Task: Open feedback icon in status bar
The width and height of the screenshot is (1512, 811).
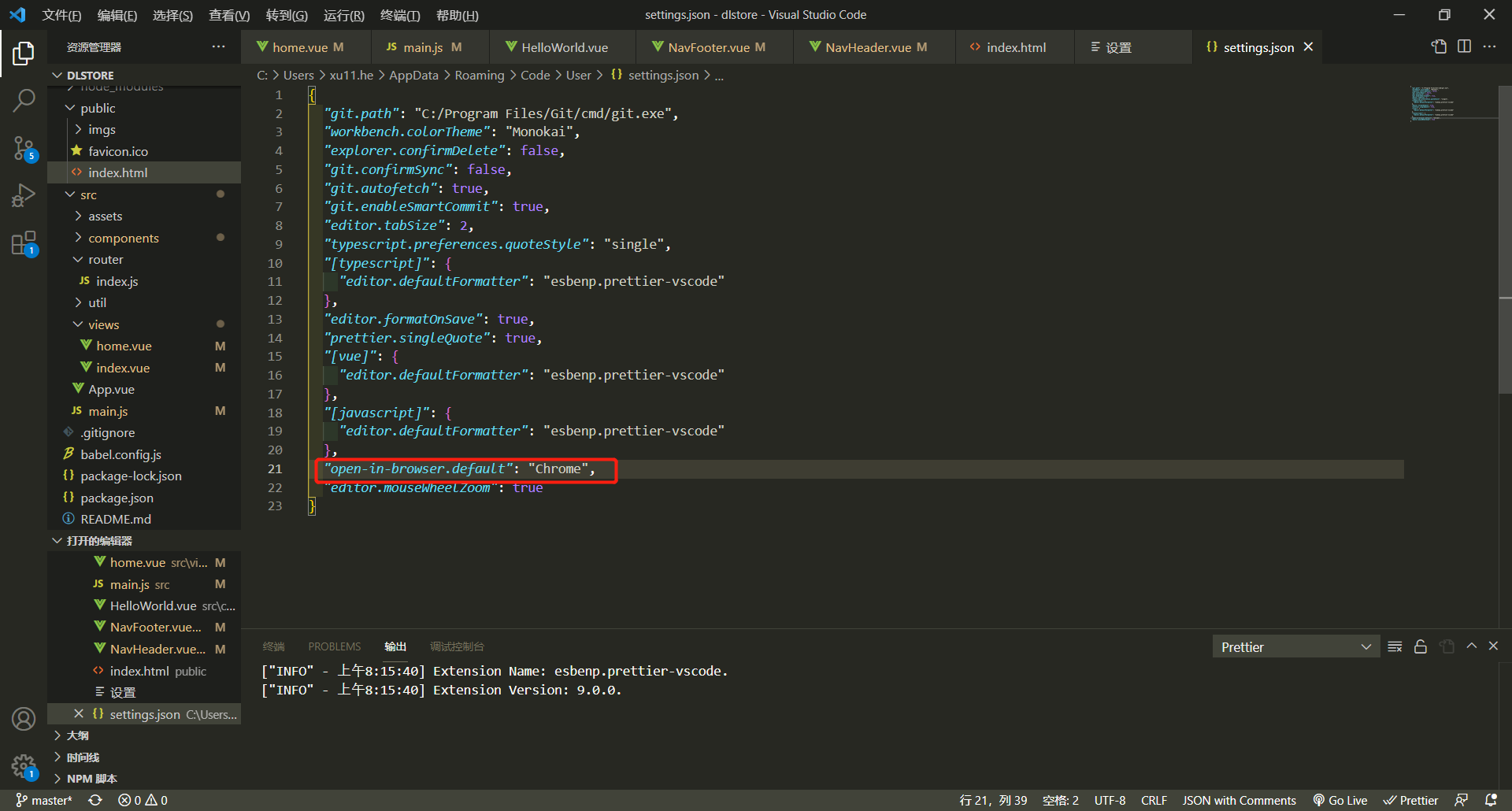Action: click(1461, 800)
